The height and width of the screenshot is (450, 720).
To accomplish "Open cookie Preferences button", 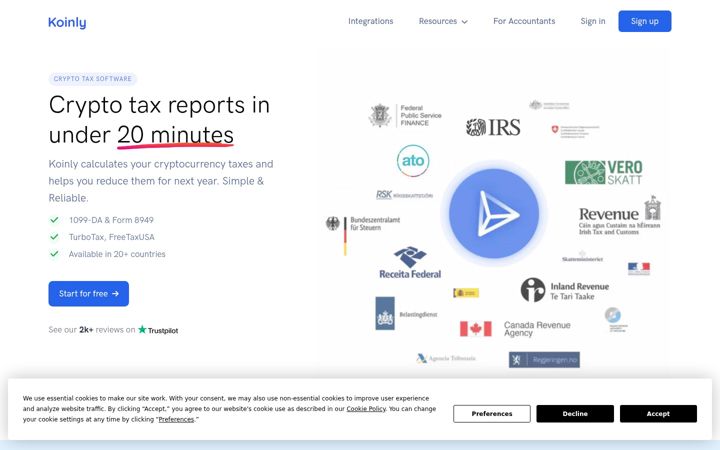I will pos(492,414).
